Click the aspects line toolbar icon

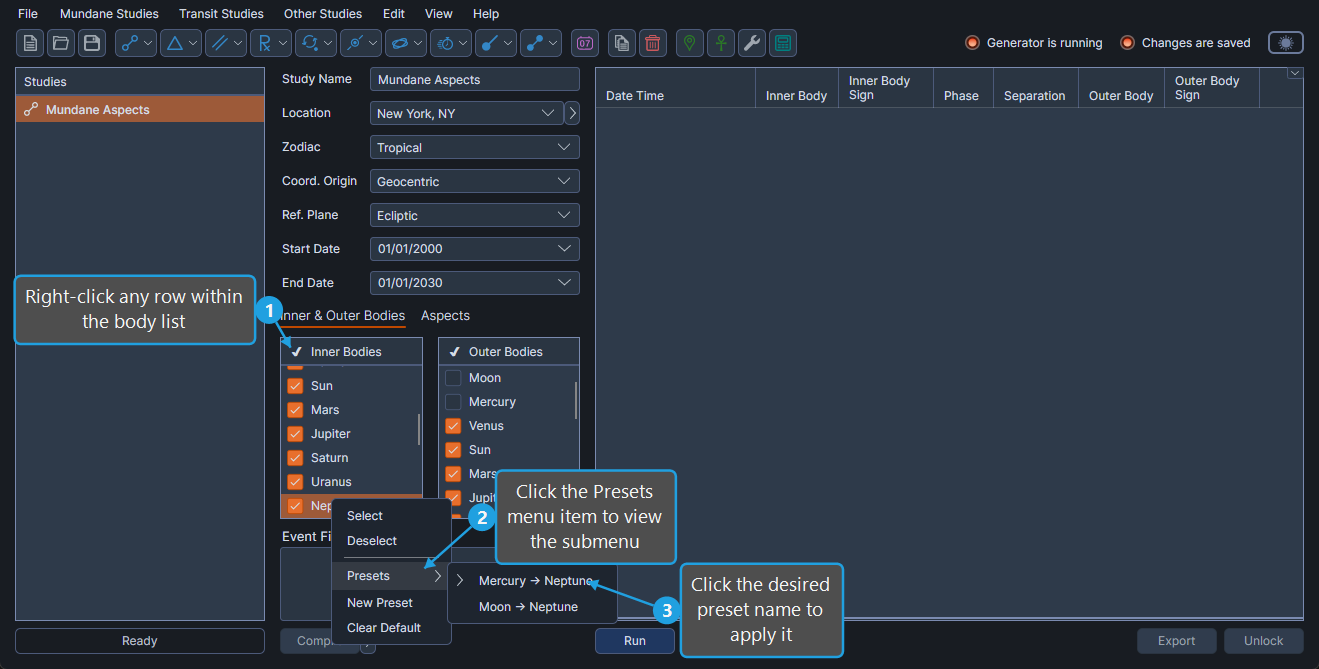[129, 43]
